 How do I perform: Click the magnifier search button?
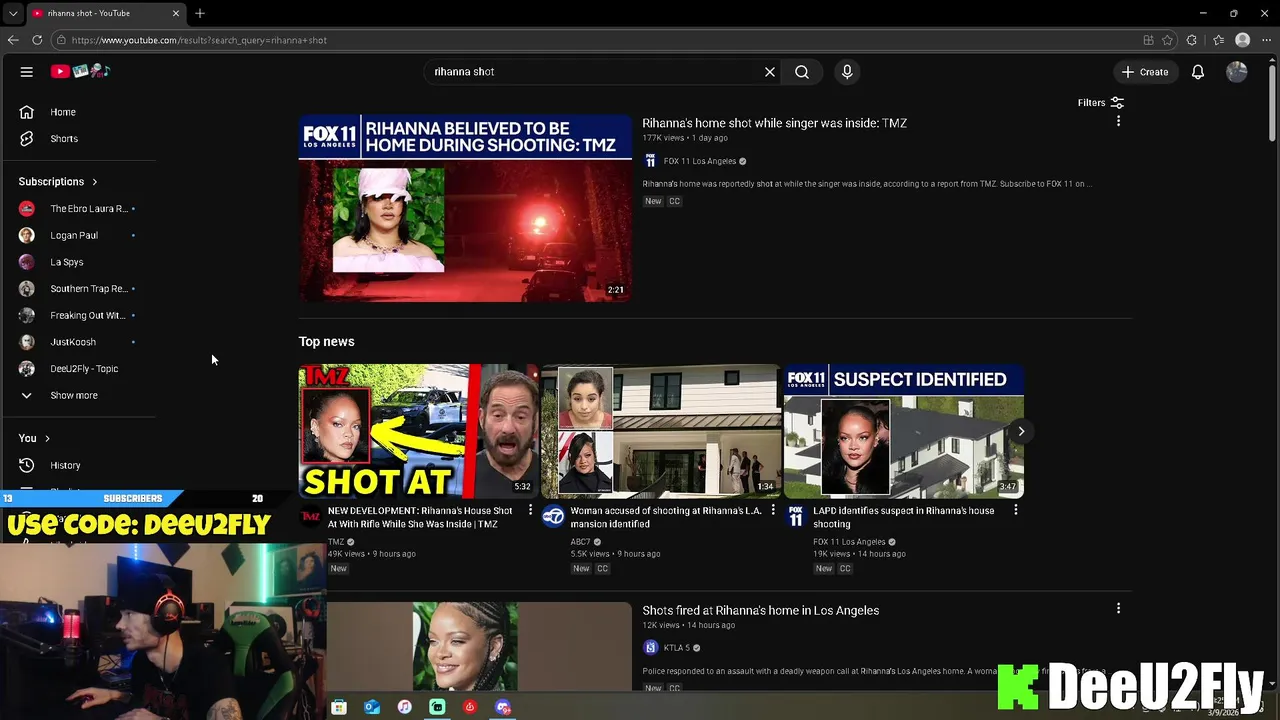[802, 72]
